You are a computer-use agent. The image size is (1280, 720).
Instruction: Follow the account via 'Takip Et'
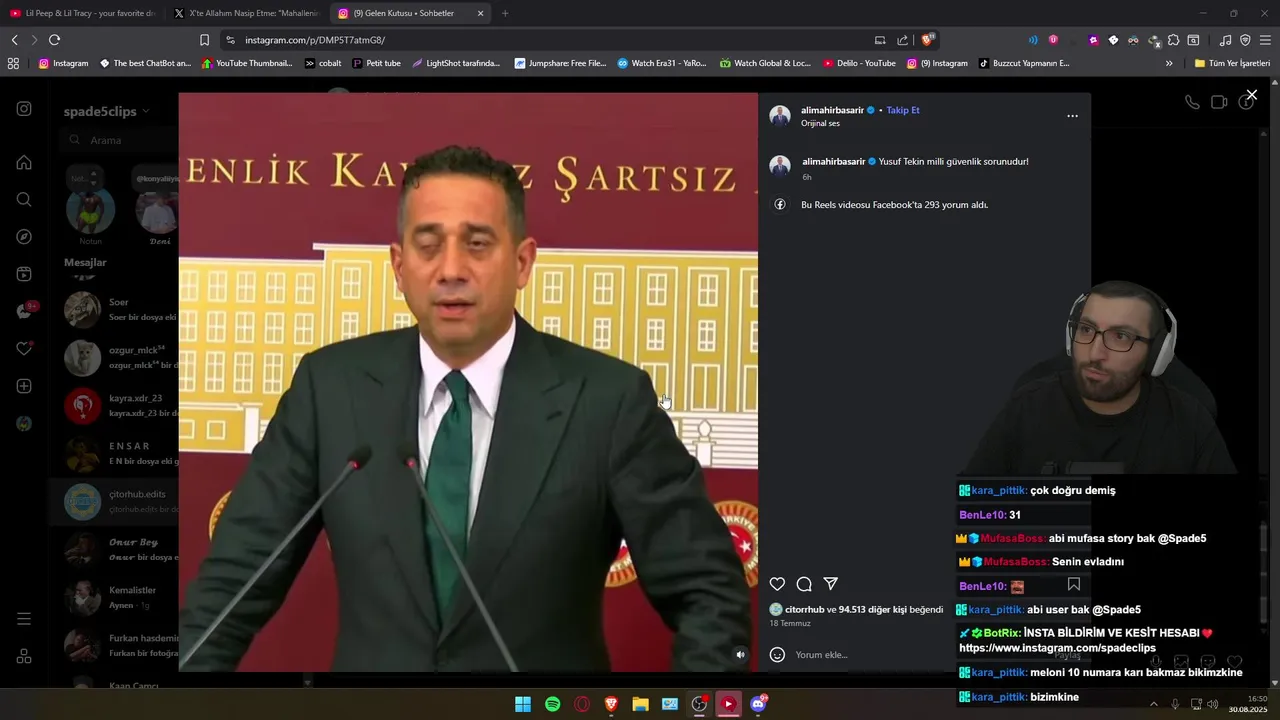pyautogui.click(x=902, y=110)
